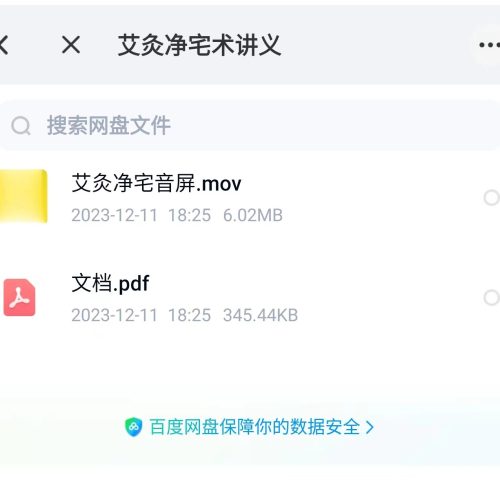Tap the 345.44KB size label
This screenshot has width=500, height=500.
[260, 315]
